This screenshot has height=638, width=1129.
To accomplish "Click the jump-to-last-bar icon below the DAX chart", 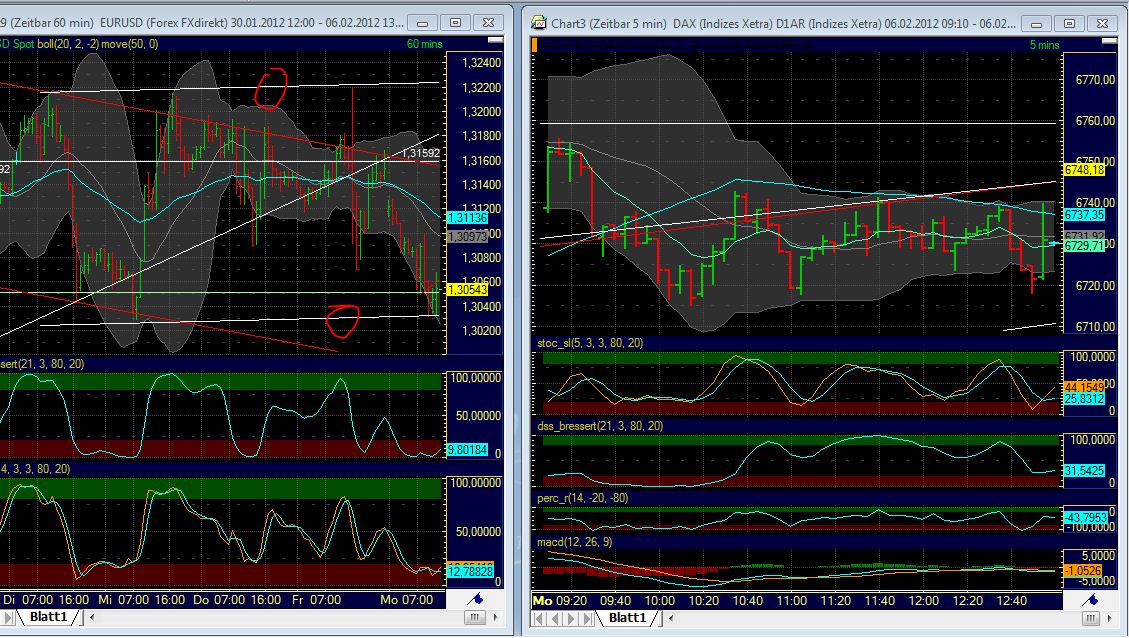I will tap(586, 617).
